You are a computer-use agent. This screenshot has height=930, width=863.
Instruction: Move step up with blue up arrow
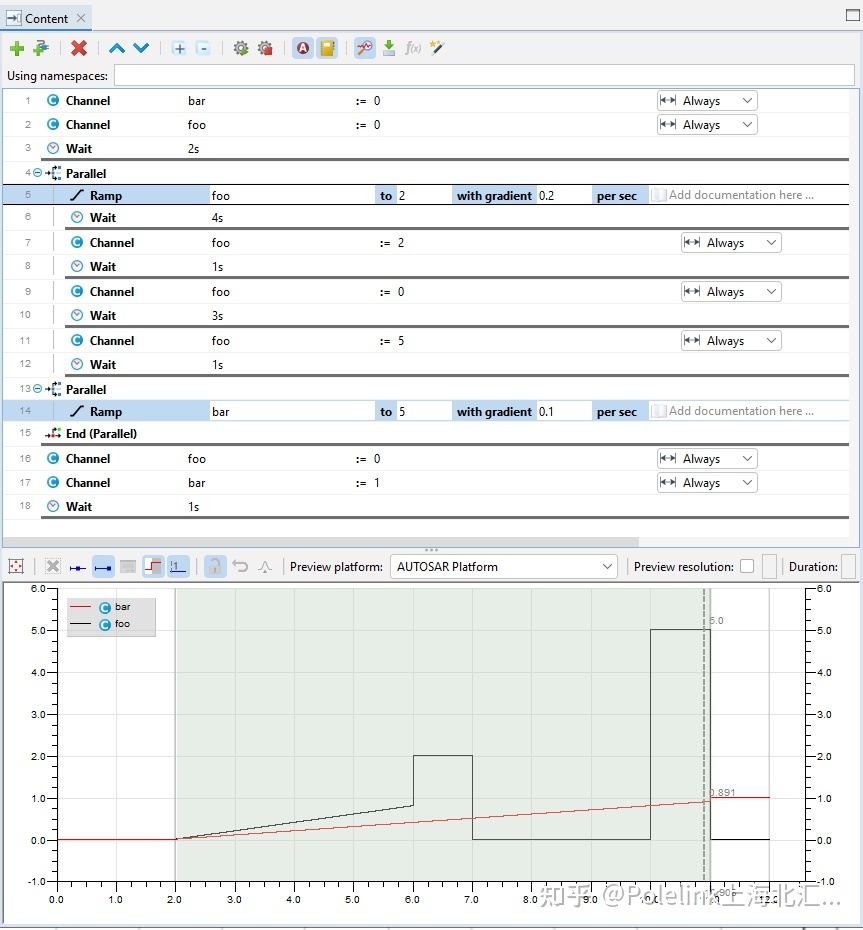117,48
